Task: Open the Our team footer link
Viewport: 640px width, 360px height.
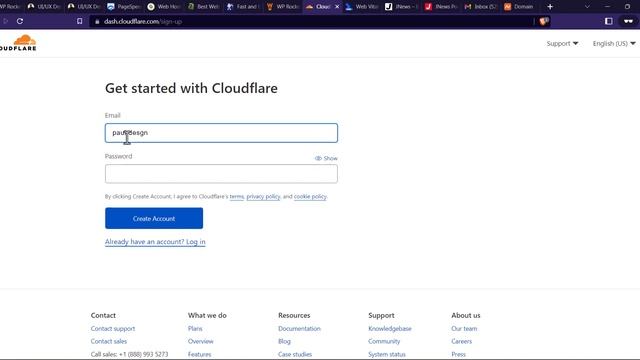Action: coord(464,329)
